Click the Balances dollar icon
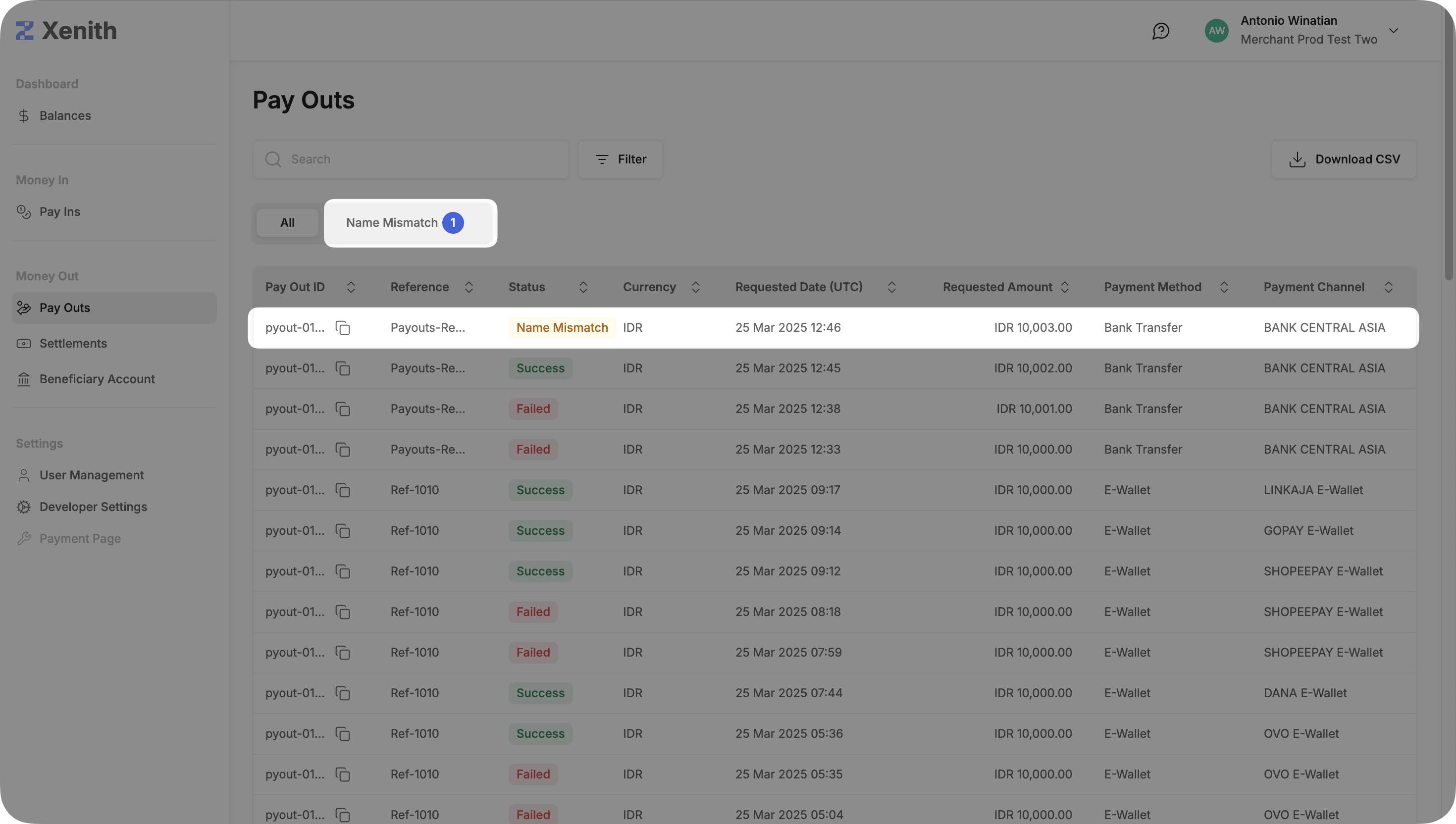This screenshot has width=1456, height=824. pos(24,116)
